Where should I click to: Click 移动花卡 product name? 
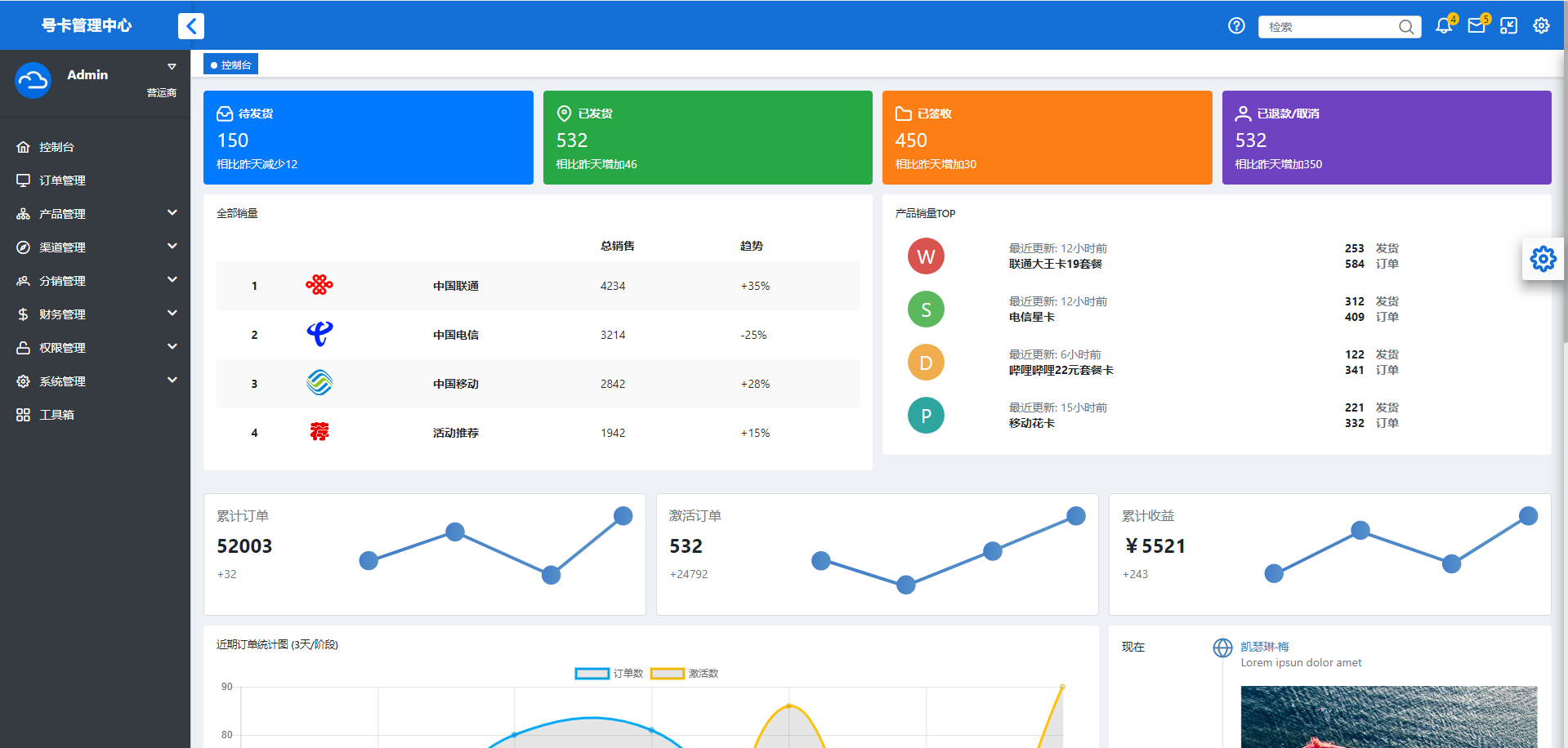coord(1032,423)
